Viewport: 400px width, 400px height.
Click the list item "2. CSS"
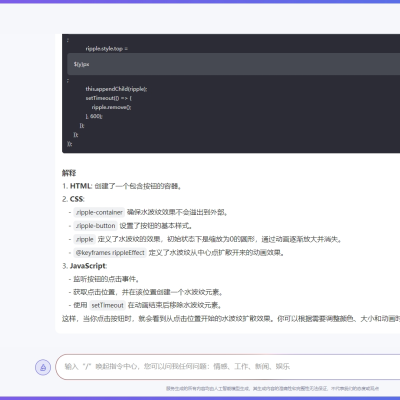tap(73, 199)
